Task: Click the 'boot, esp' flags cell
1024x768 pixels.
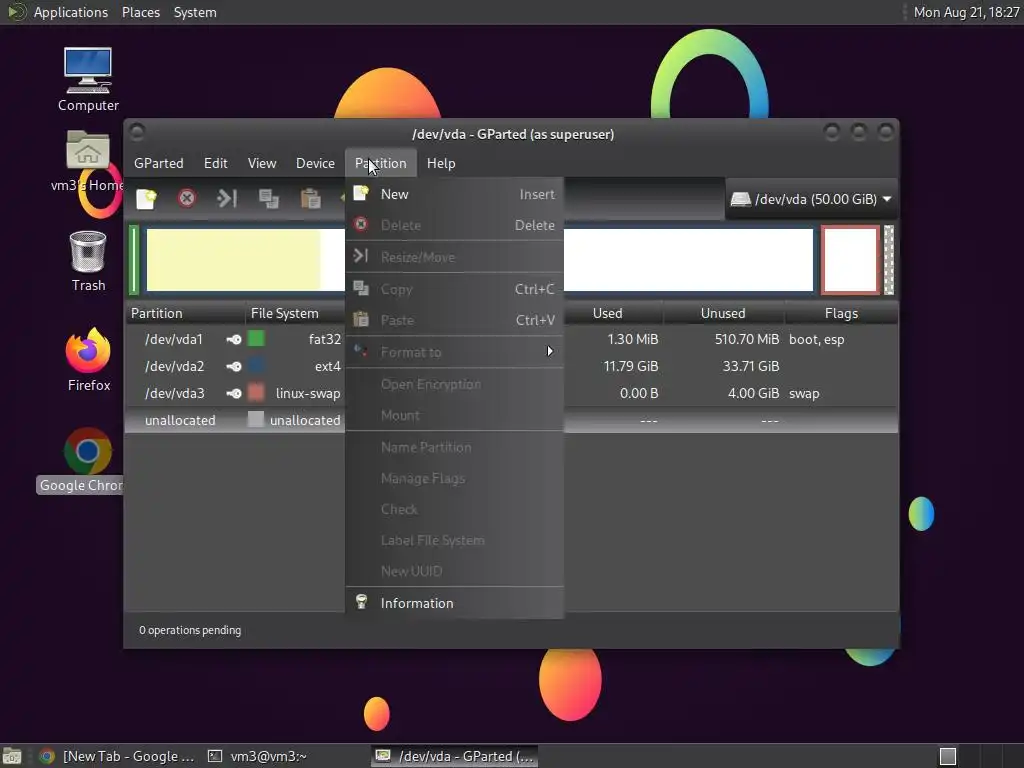Action: [816, 340]
